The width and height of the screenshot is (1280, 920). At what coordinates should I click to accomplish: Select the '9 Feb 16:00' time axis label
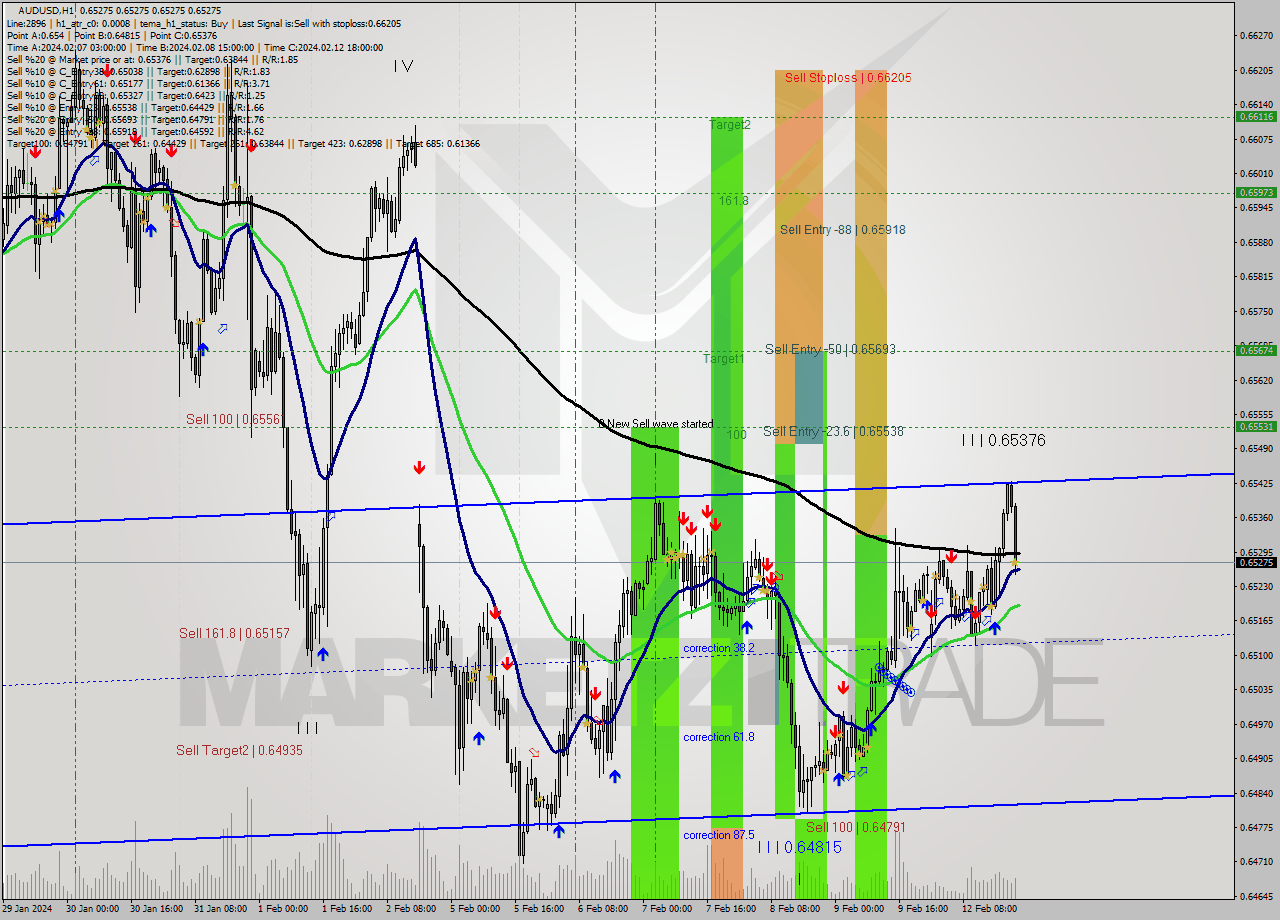click(923, 909)
